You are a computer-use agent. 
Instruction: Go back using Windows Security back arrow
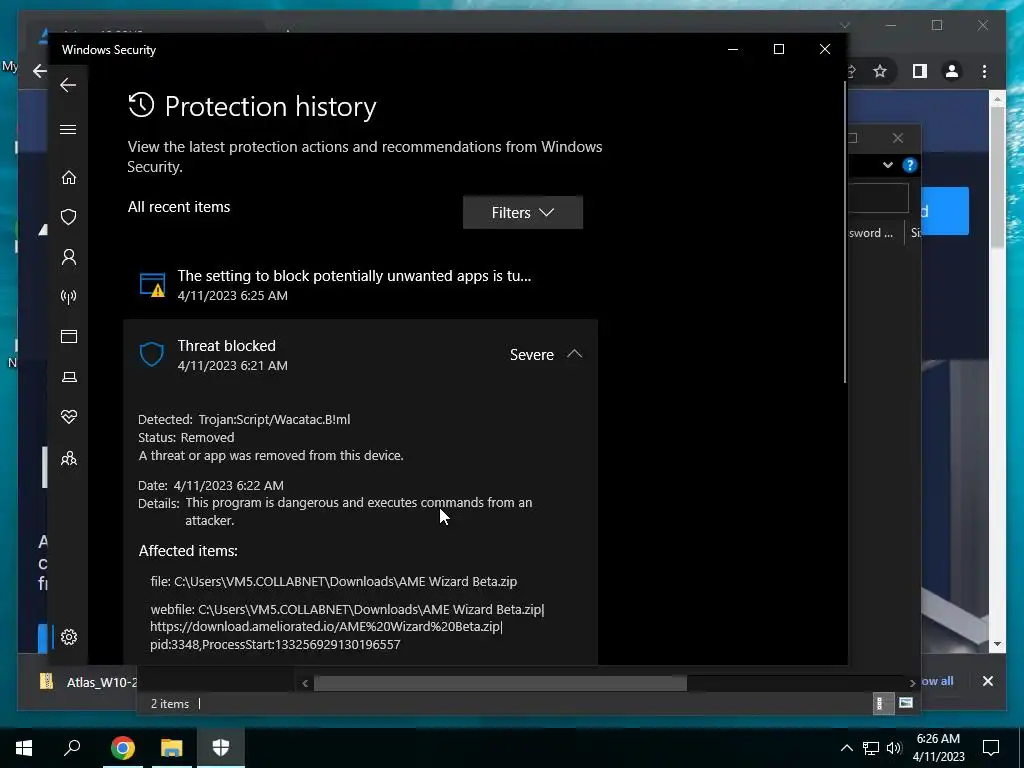[68, 85]
